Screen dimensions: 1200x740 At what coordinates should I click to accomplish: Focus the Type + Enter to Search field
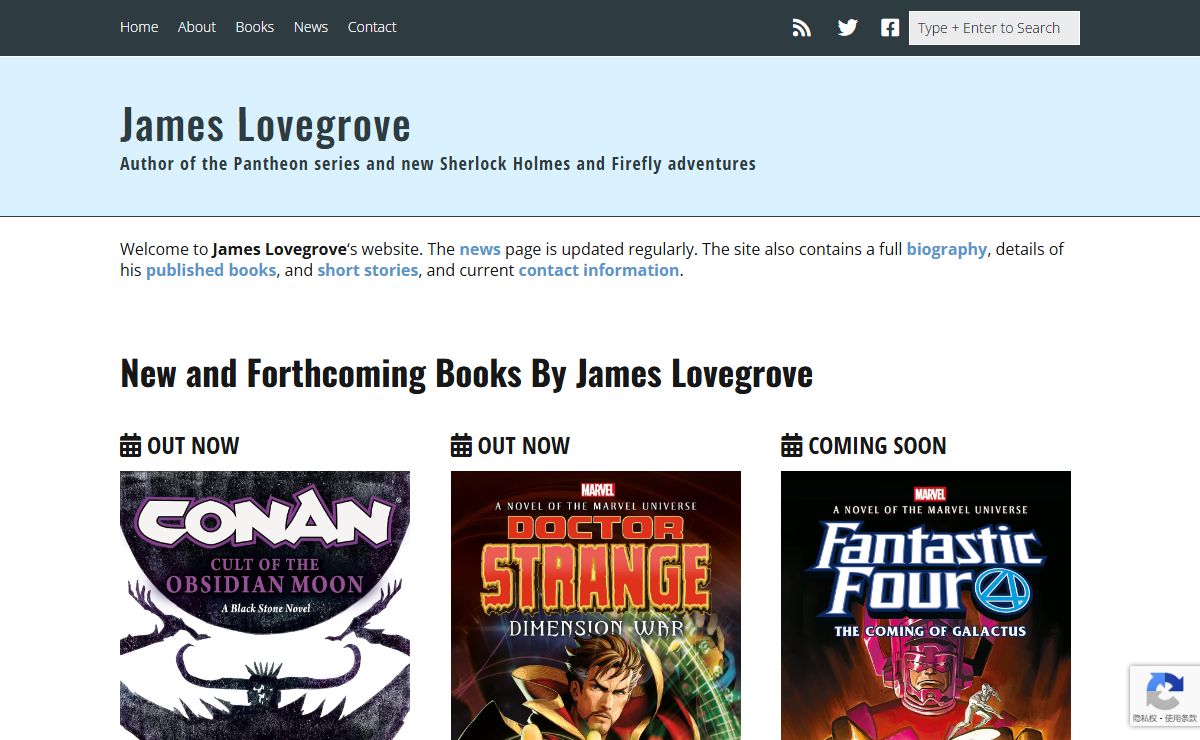tap(994, 28)
